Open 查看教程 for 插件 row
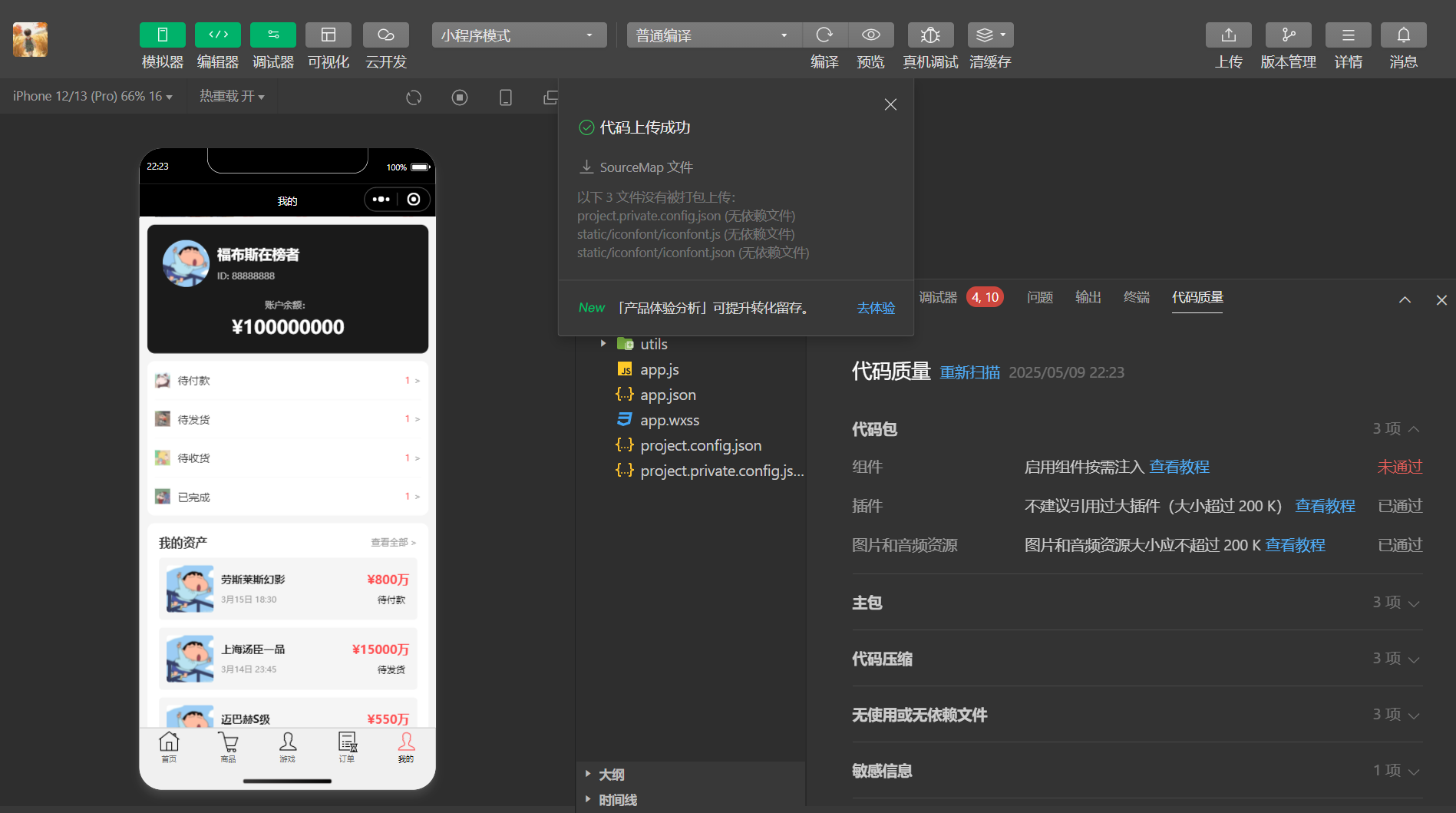Screen dimensions: 1456x813 coord(1325,506)
